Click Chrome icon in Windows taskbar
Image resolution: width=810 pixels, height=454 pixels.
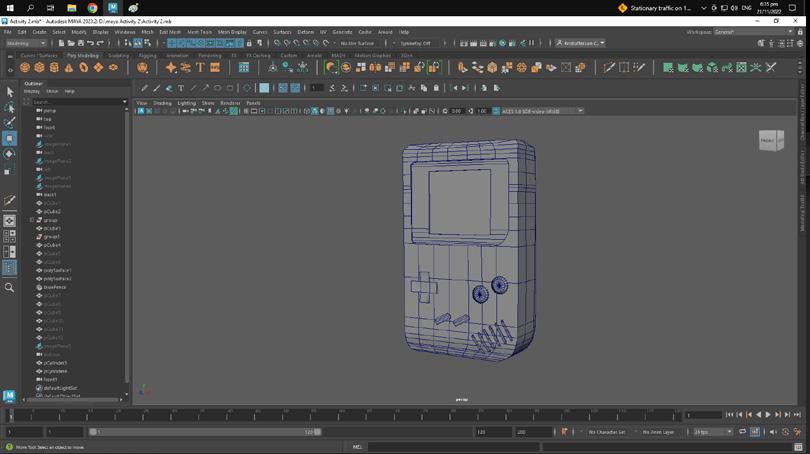point(92,7)
